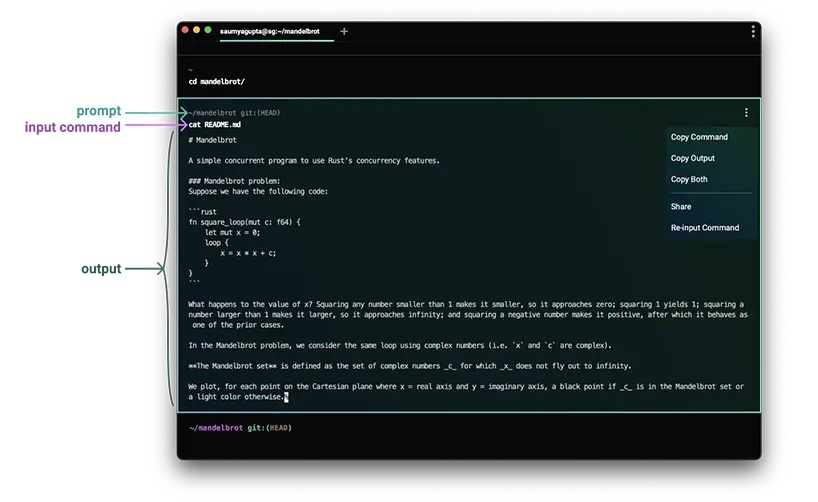Click the green maximize window button

pos(208,30)
